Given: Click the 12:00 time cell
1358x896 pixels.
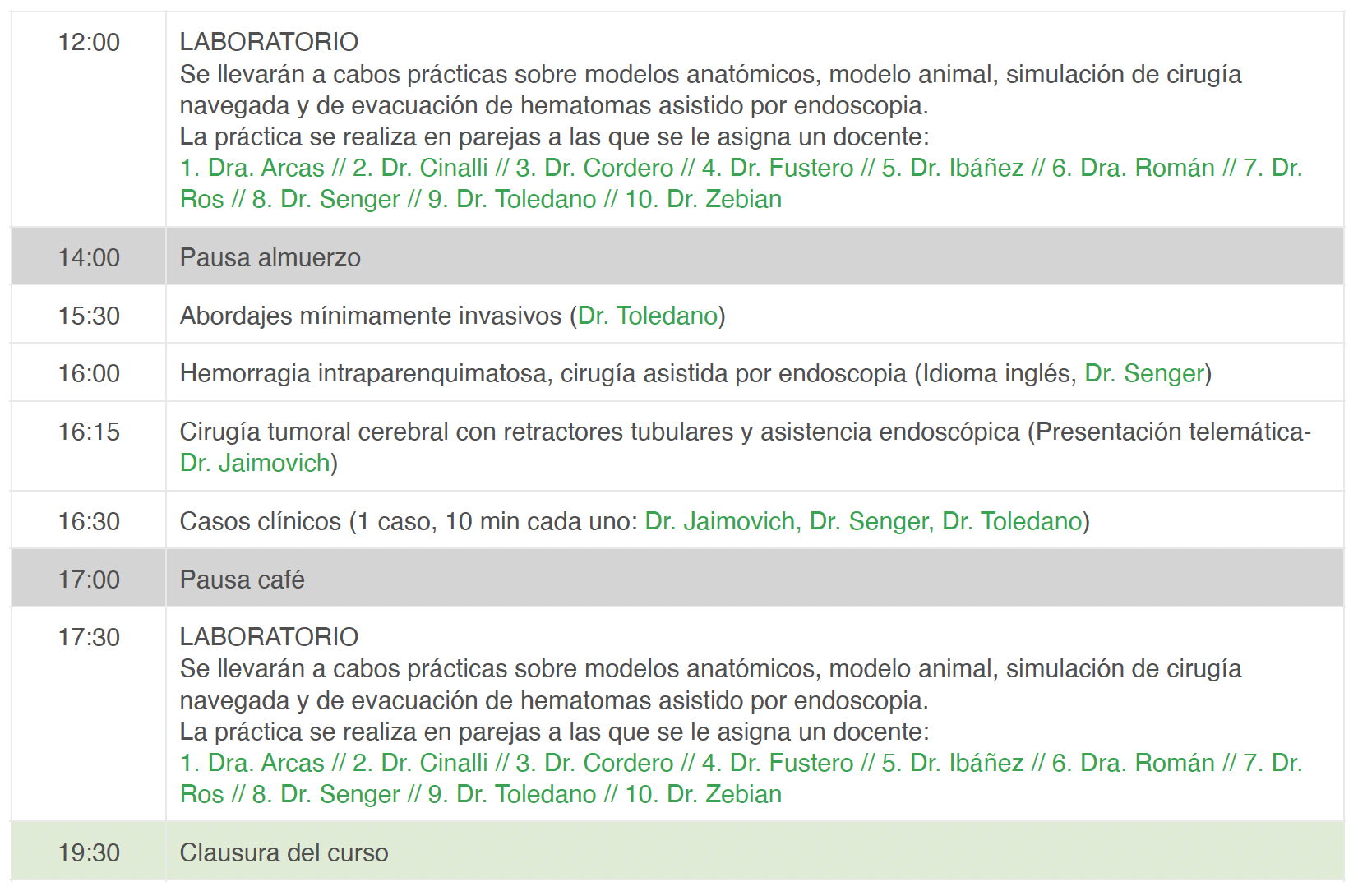Looking at the screenshot, I should (89, 42).
